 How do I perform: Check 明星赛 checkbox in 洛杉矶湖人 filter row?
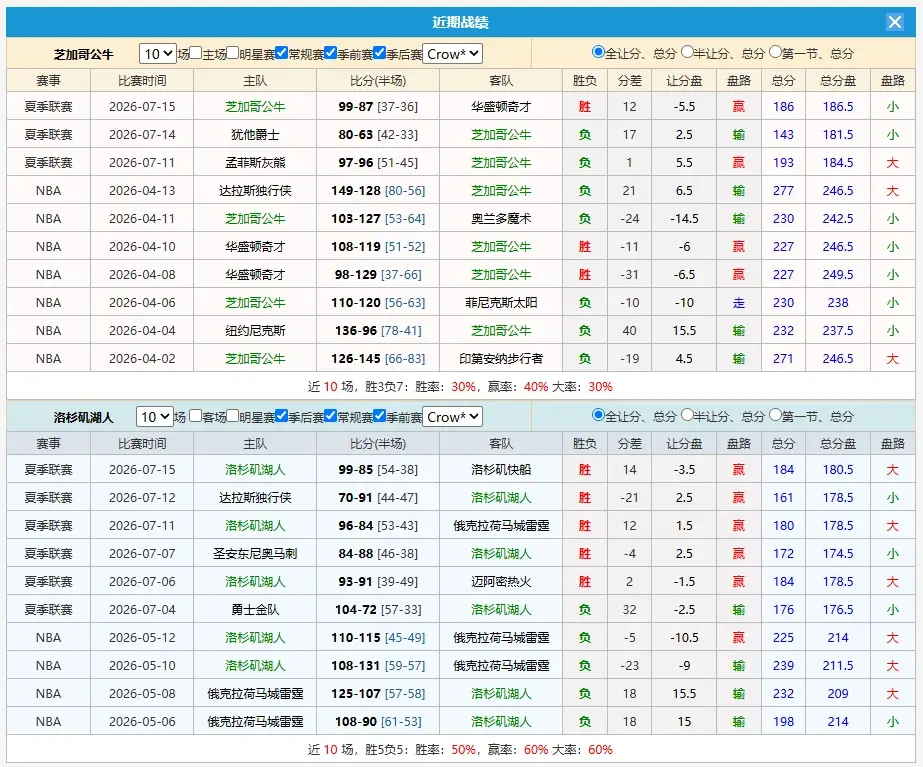point(233,416)
